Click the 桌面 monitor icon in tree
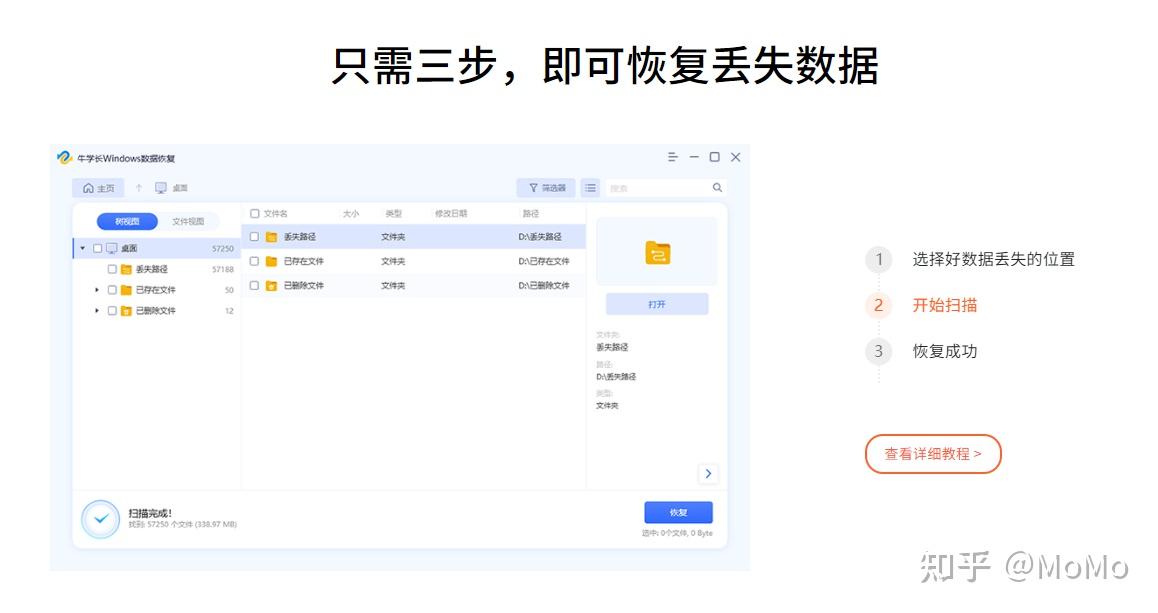Image resolution: width=1158 pixels, height=613 pixels. [x=112, y=248]
